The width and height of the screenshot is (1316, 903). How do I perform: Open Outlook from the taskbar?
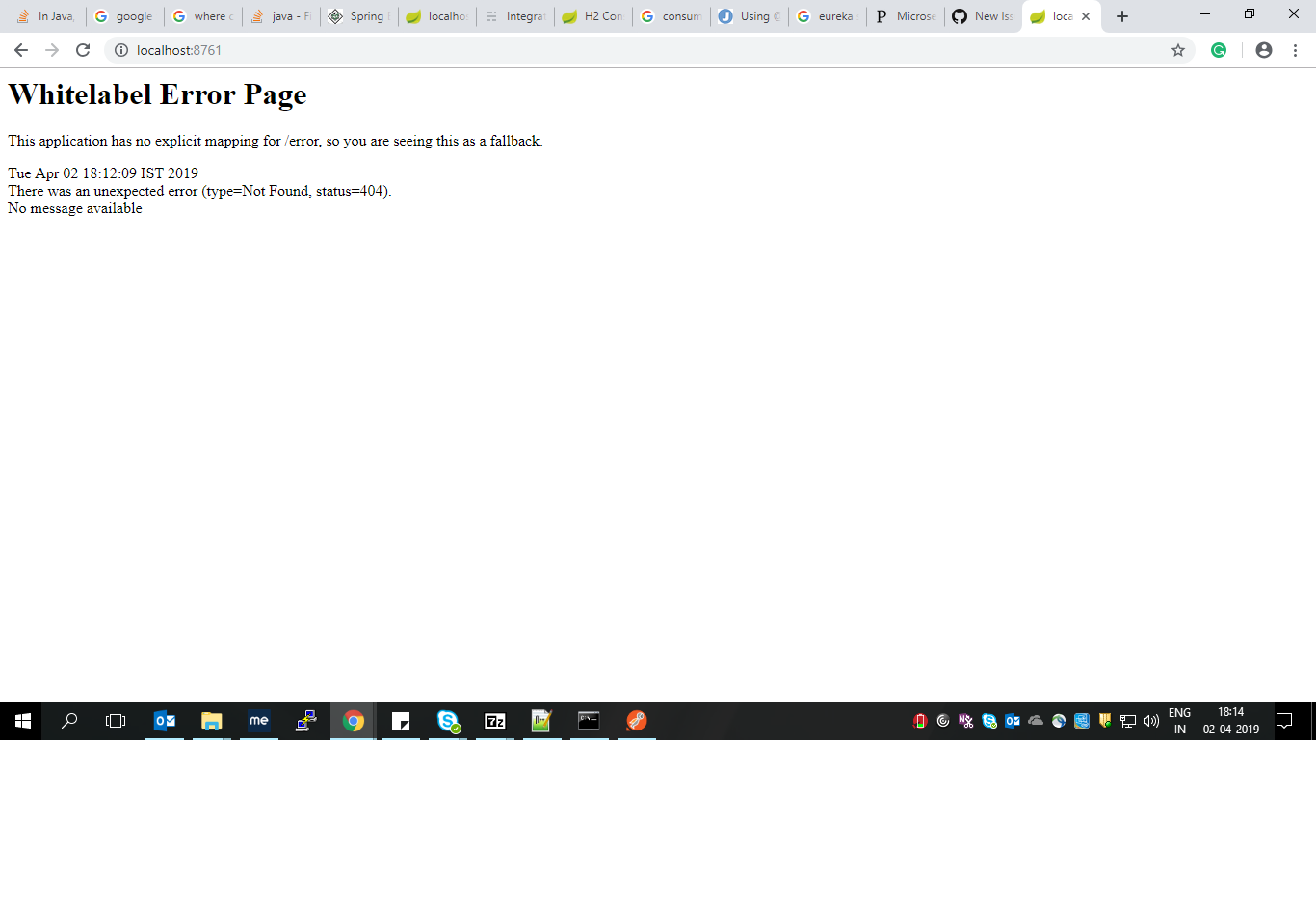(x=165, y=721)
